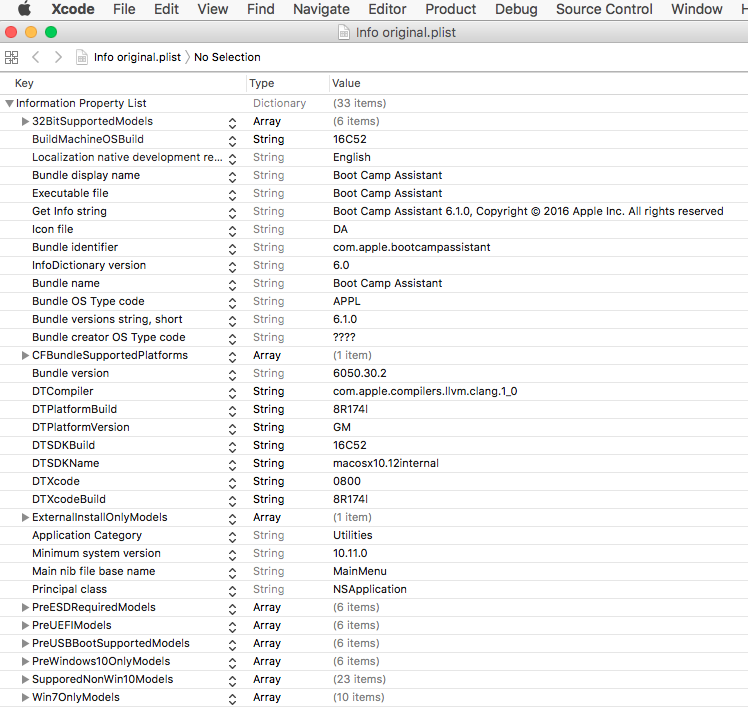Click the plist file icon in the jump bar
This screenshot has height=711, width=748.
[x=82, y=57]
